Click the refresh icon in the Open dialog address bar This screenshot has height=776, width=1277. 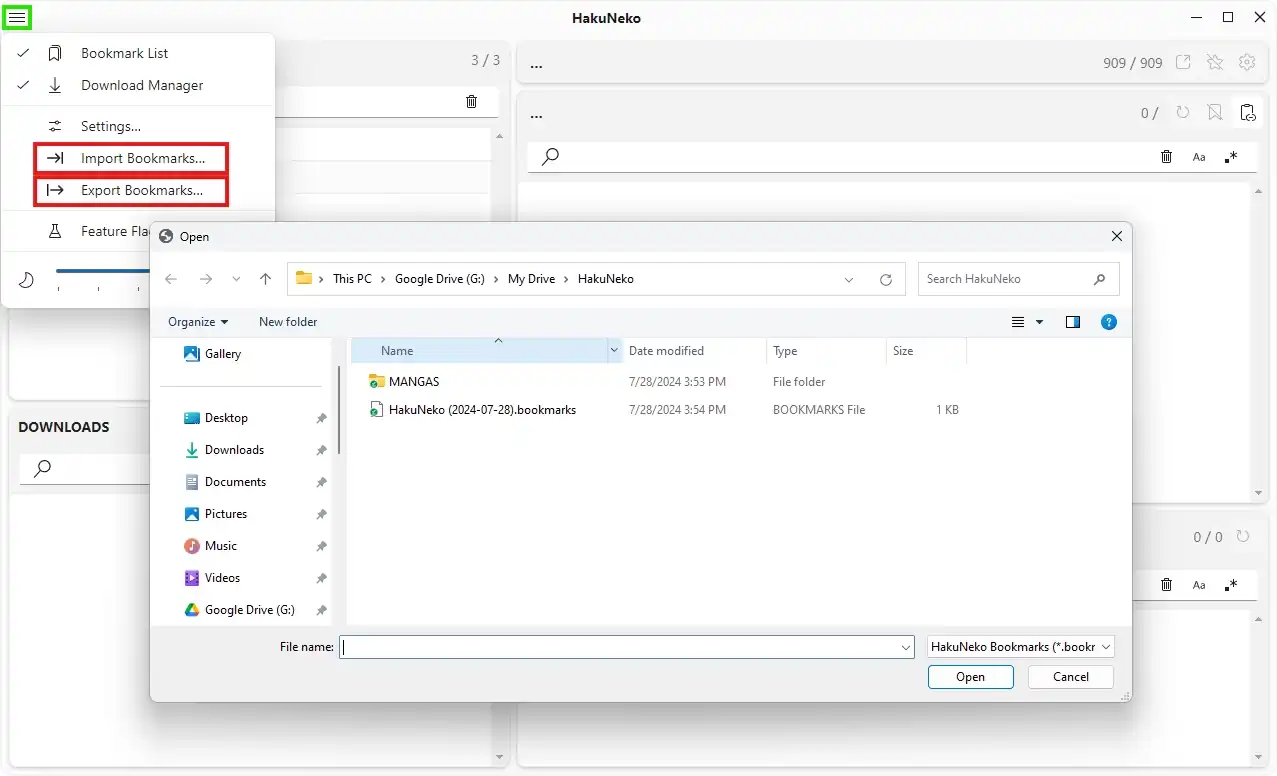tap(885, 280)
